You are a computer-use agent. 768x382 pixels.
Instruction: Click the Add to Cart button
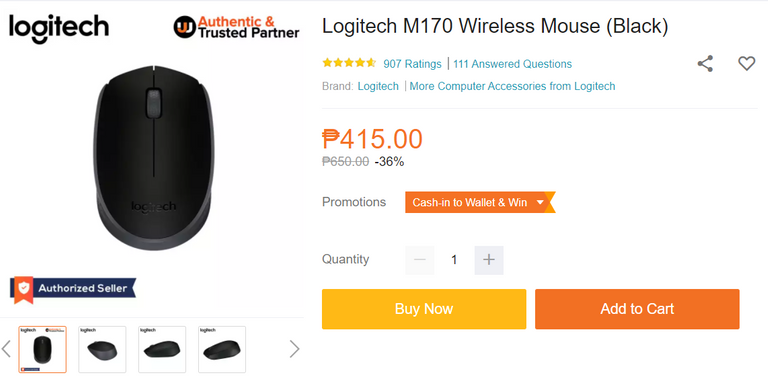pos(637,309)
